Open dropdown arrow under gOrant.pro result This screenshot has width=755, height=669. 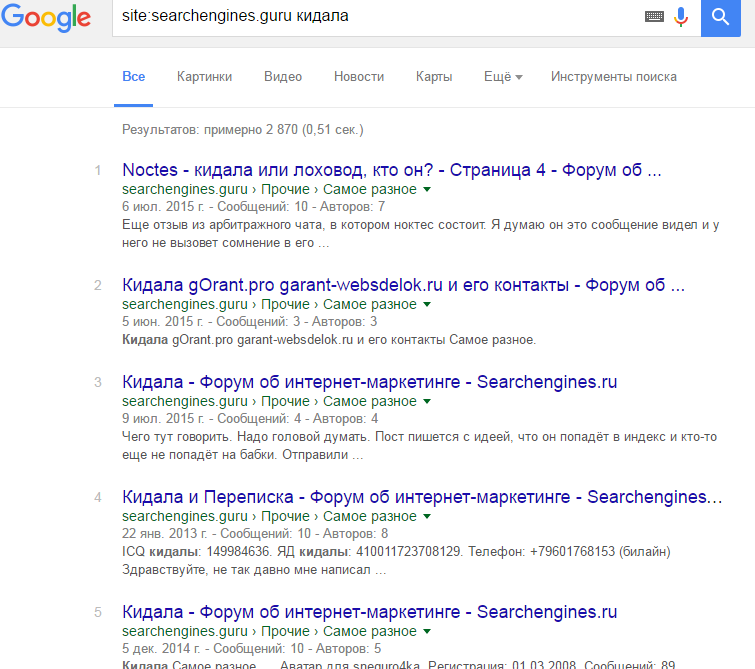427,305
